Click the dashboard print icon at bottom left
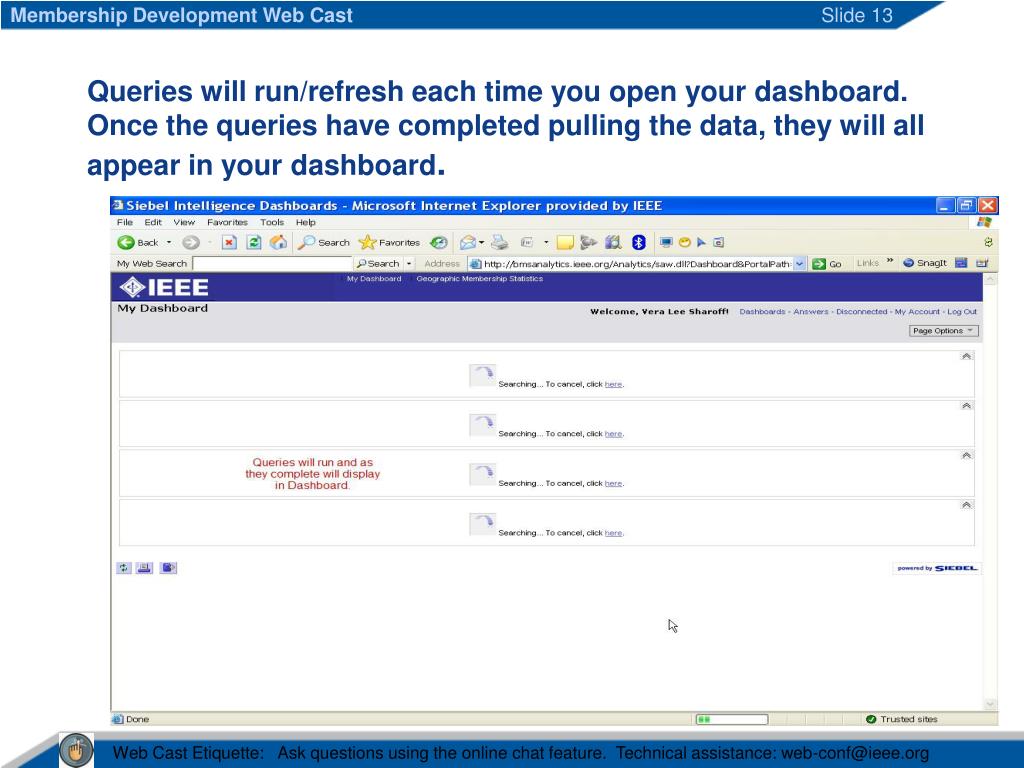The width and height of the screenshot is (1024, 768). point(144,568)
